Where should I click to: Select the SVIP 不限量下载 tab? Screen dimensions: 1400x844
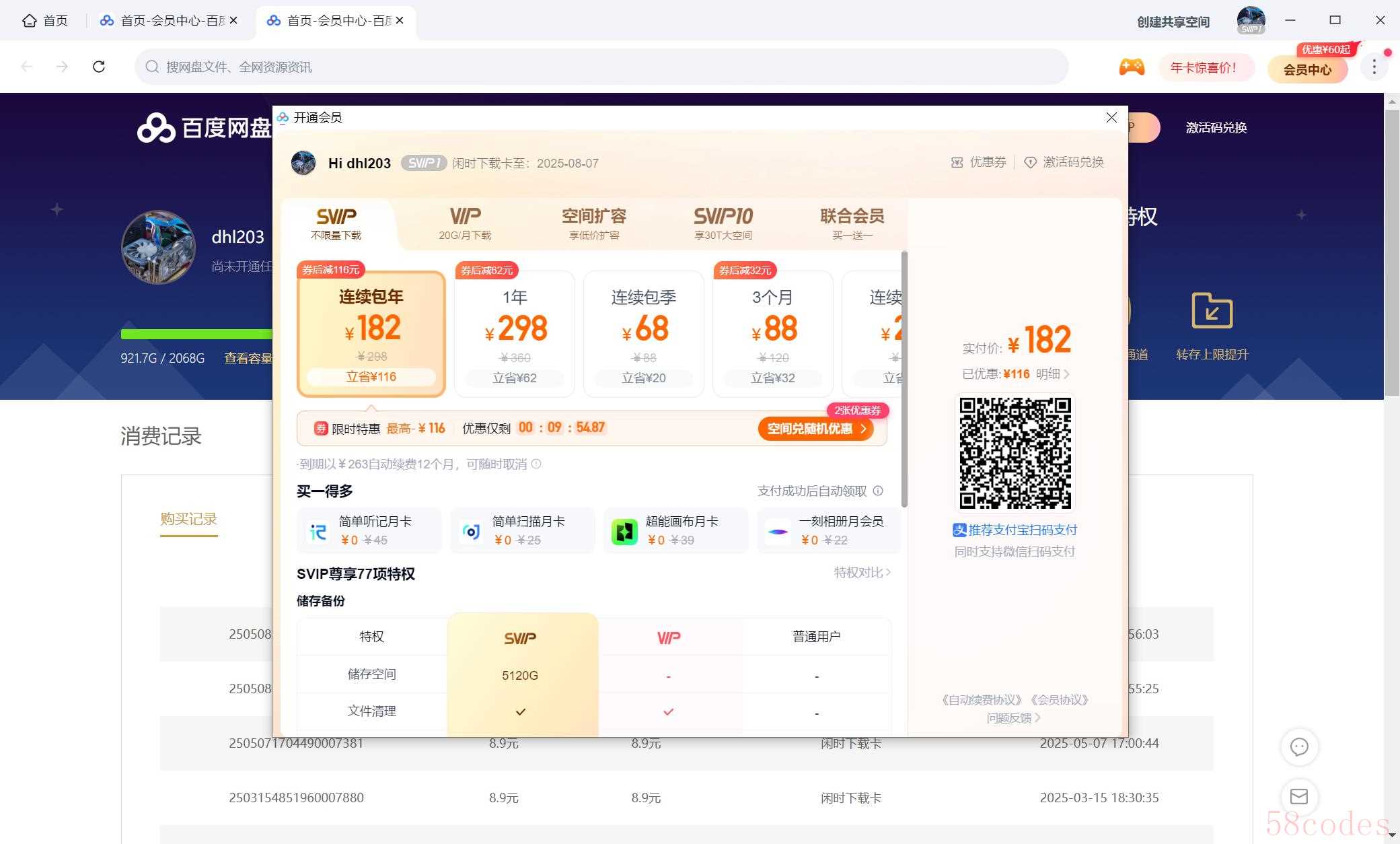click(336, 224)
